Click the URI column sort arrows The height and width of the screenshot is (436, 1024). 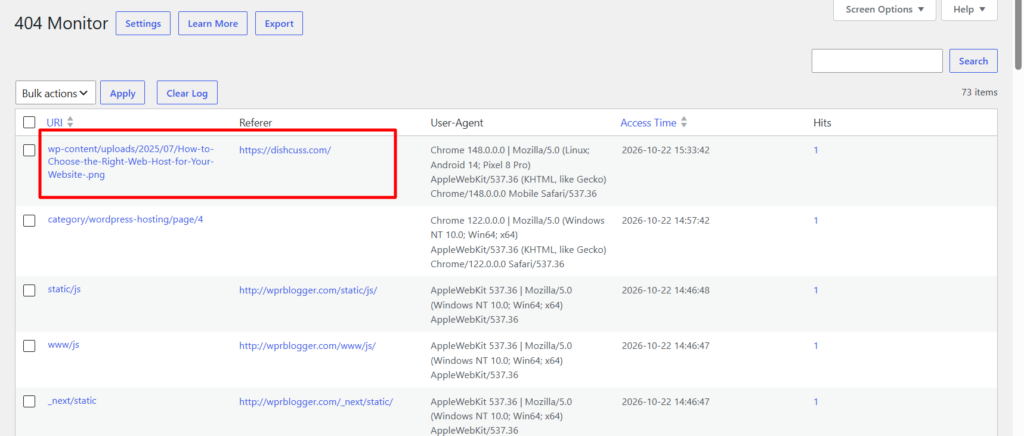(x=70, y=122)
